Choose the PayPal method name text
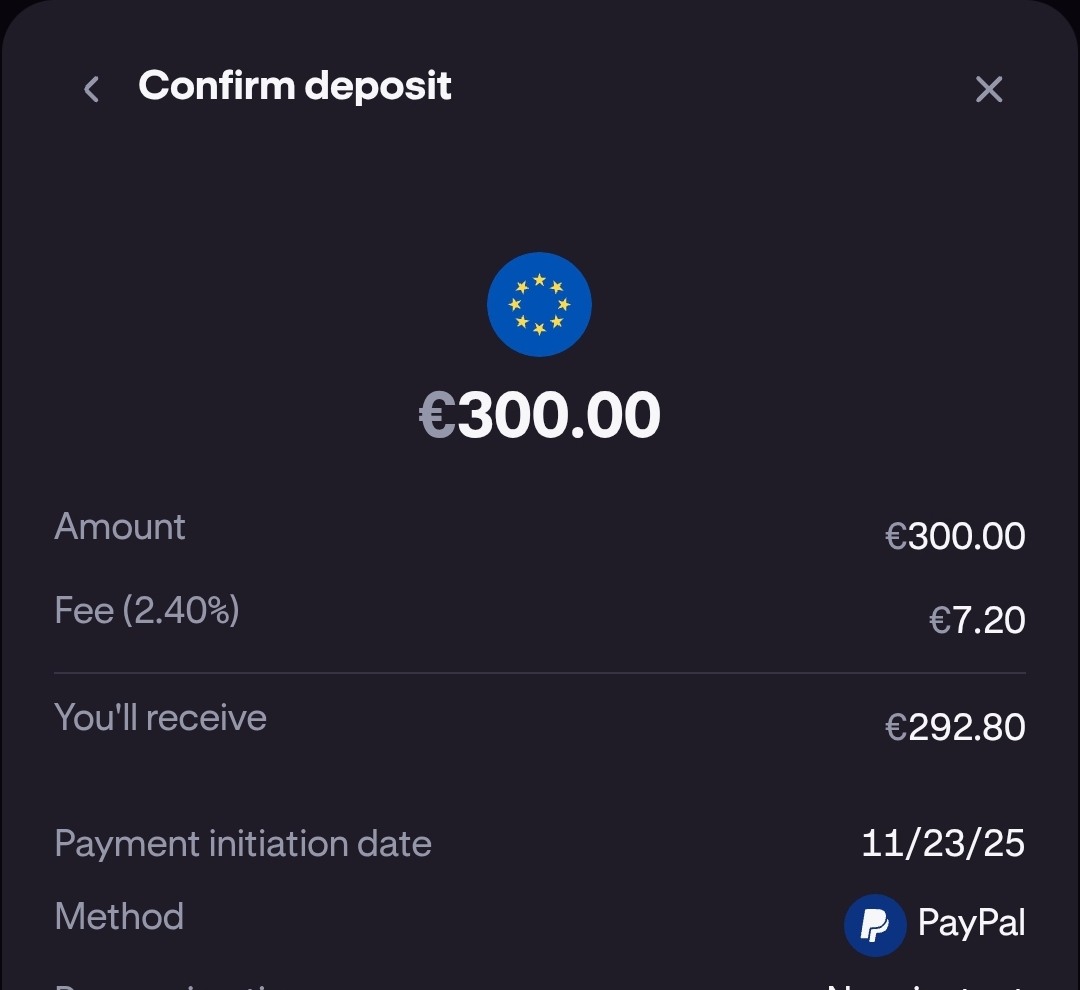The width and height of the screenshot is (1080, 990). 971,923
